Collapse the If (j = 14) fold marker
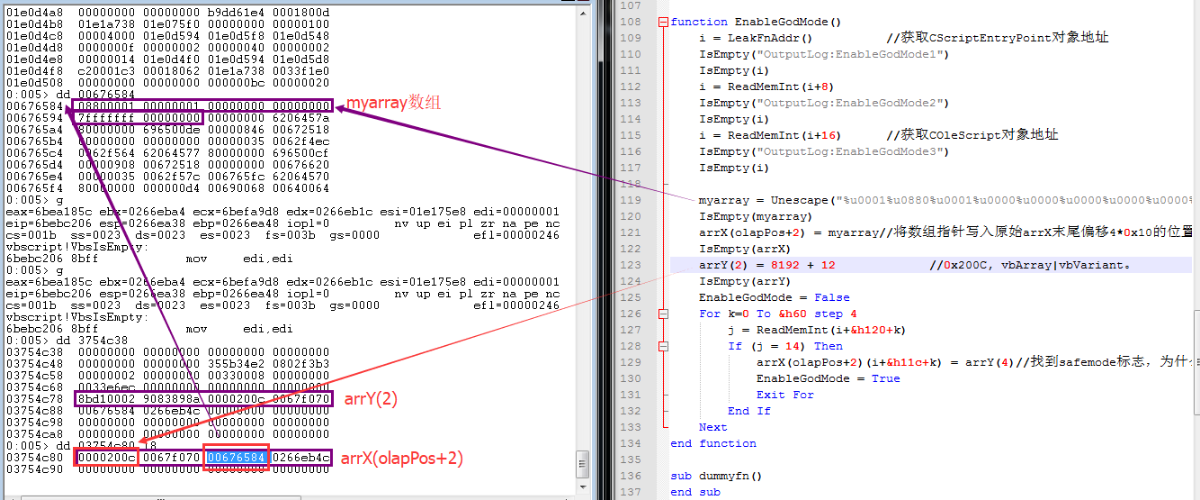Image resolution: width=1200 pixels, height=500 pixels. [662, 346]
